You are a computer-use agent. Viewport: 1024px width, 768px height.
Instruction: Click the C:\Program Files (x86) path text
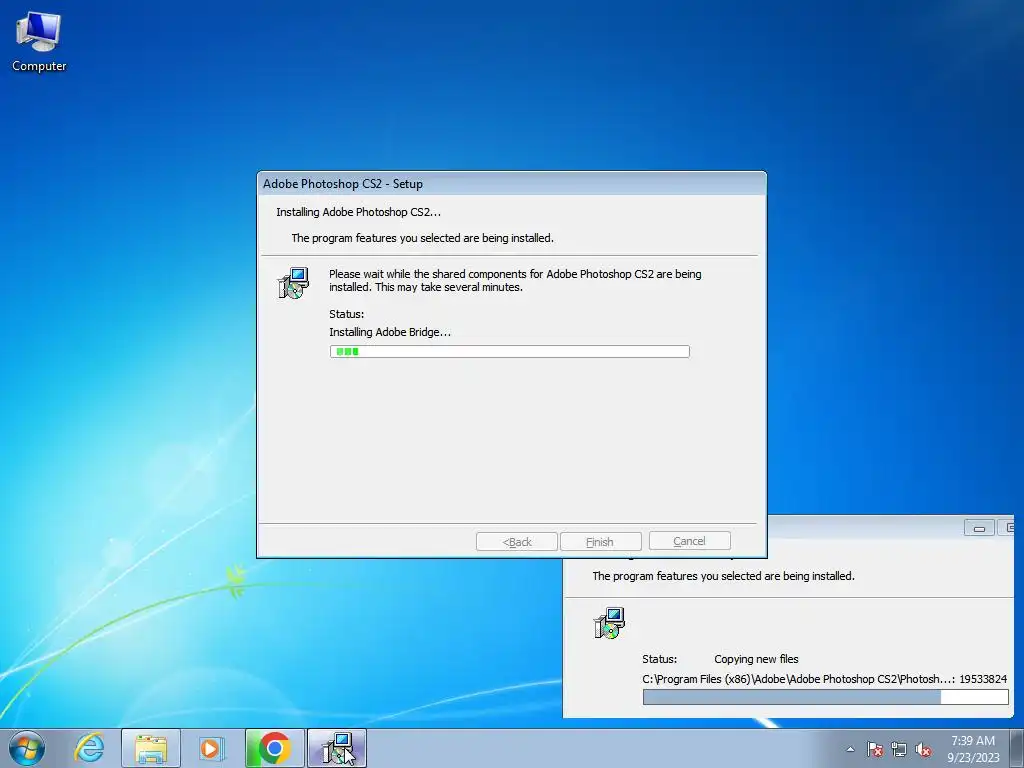point(798,679)
